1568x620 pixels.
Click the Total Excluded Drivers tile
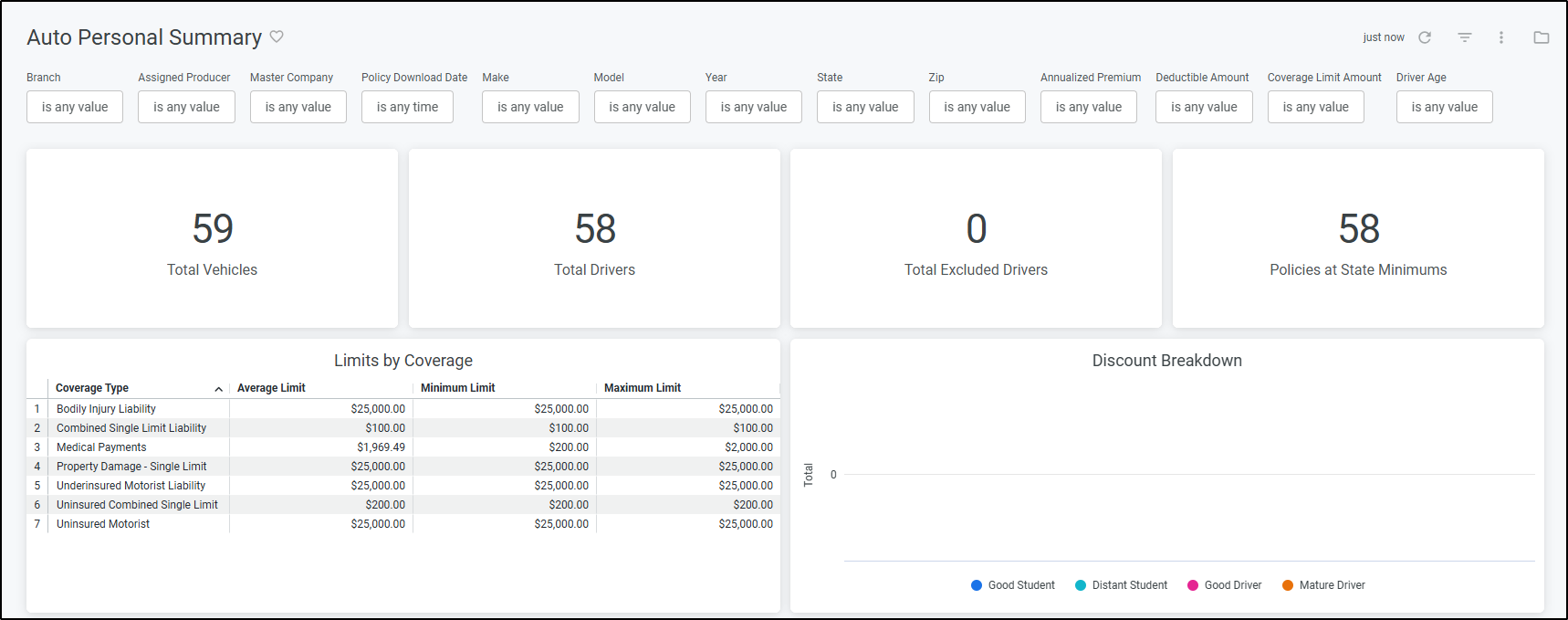pos(976,238)
